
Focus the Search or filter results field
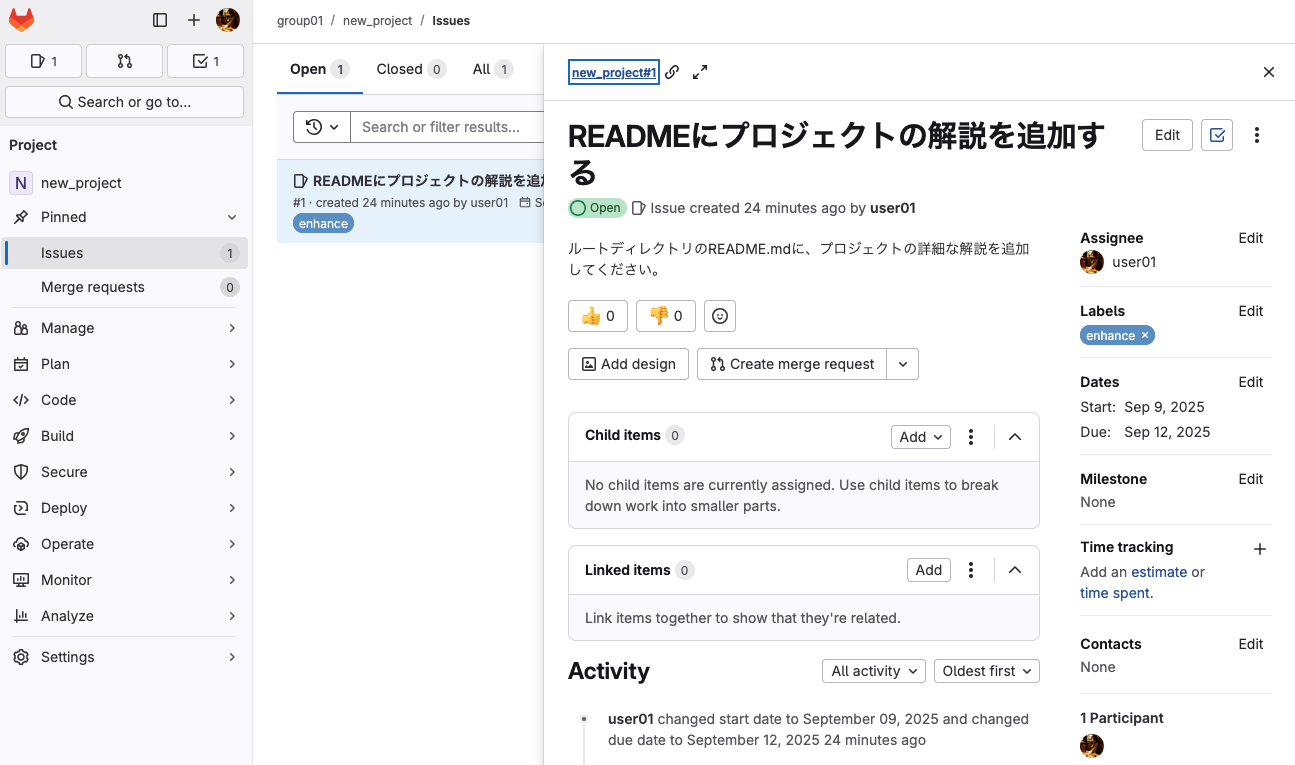coord(445,127)
